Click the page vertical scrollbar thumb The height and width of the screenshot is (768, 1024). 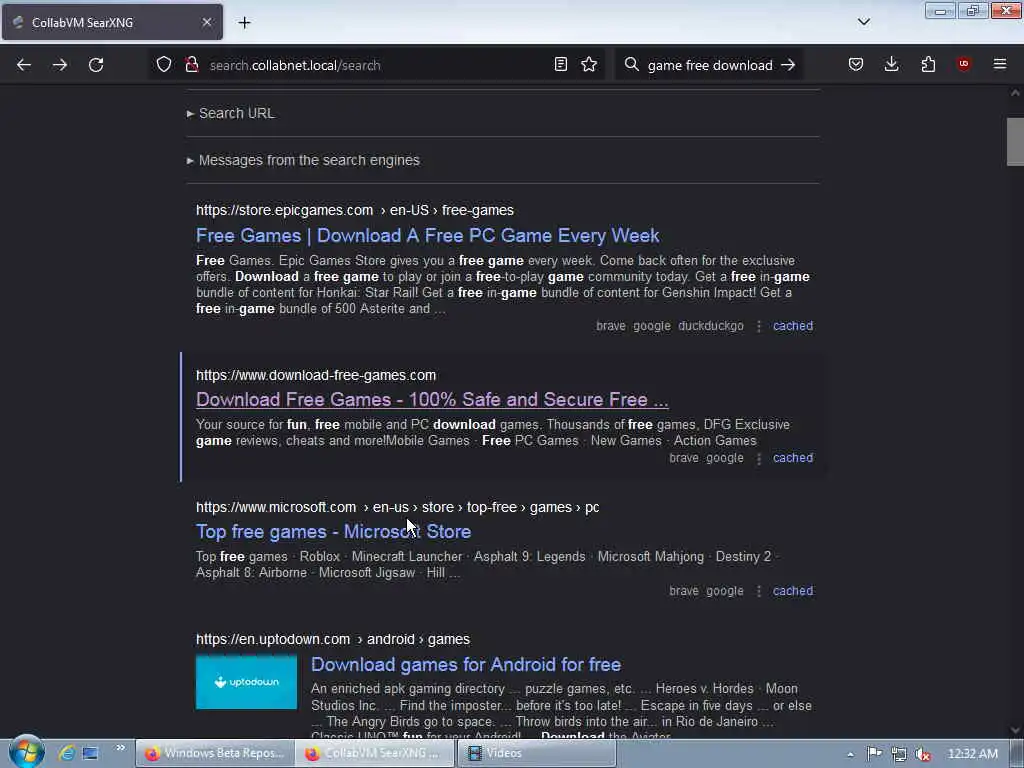(1015, 142)
